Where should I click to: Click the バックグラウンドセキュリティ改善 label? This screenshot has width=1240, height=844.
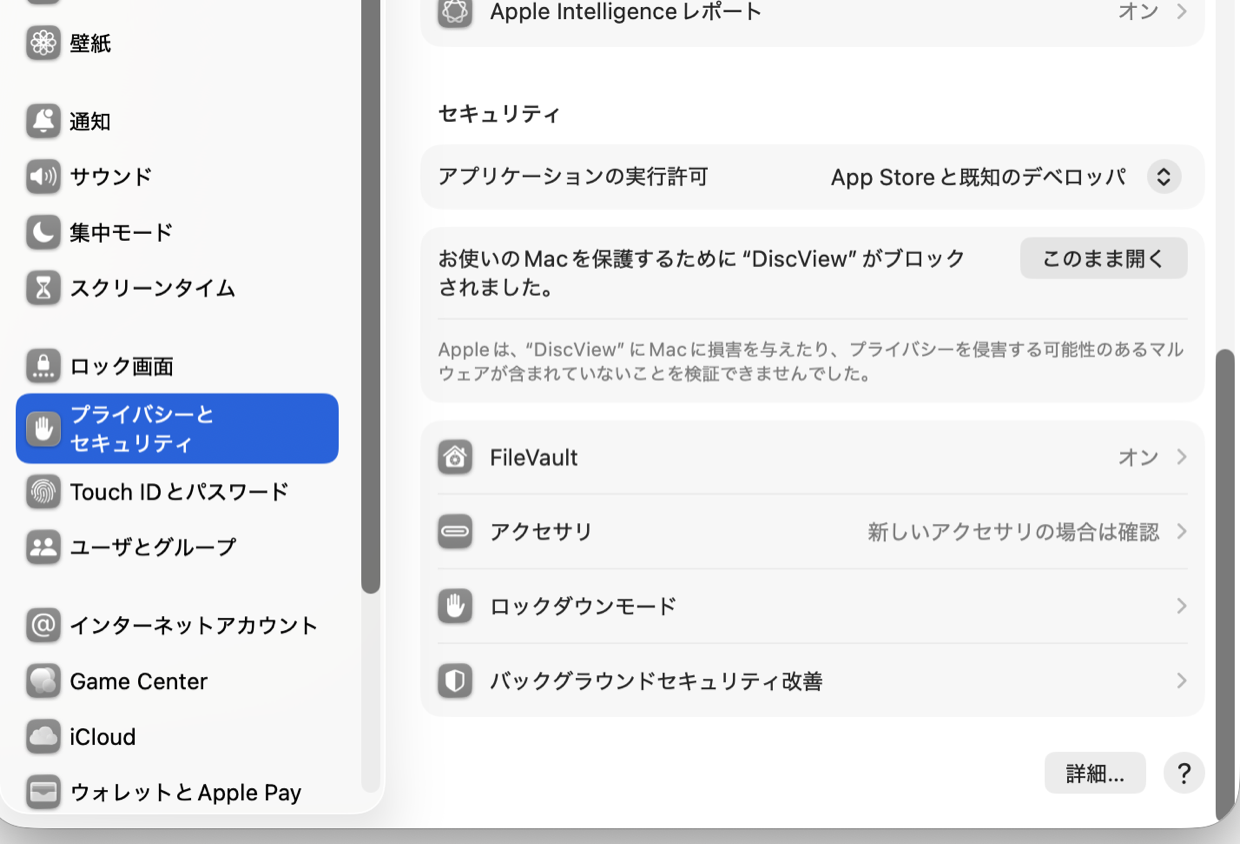pos(656,682)
